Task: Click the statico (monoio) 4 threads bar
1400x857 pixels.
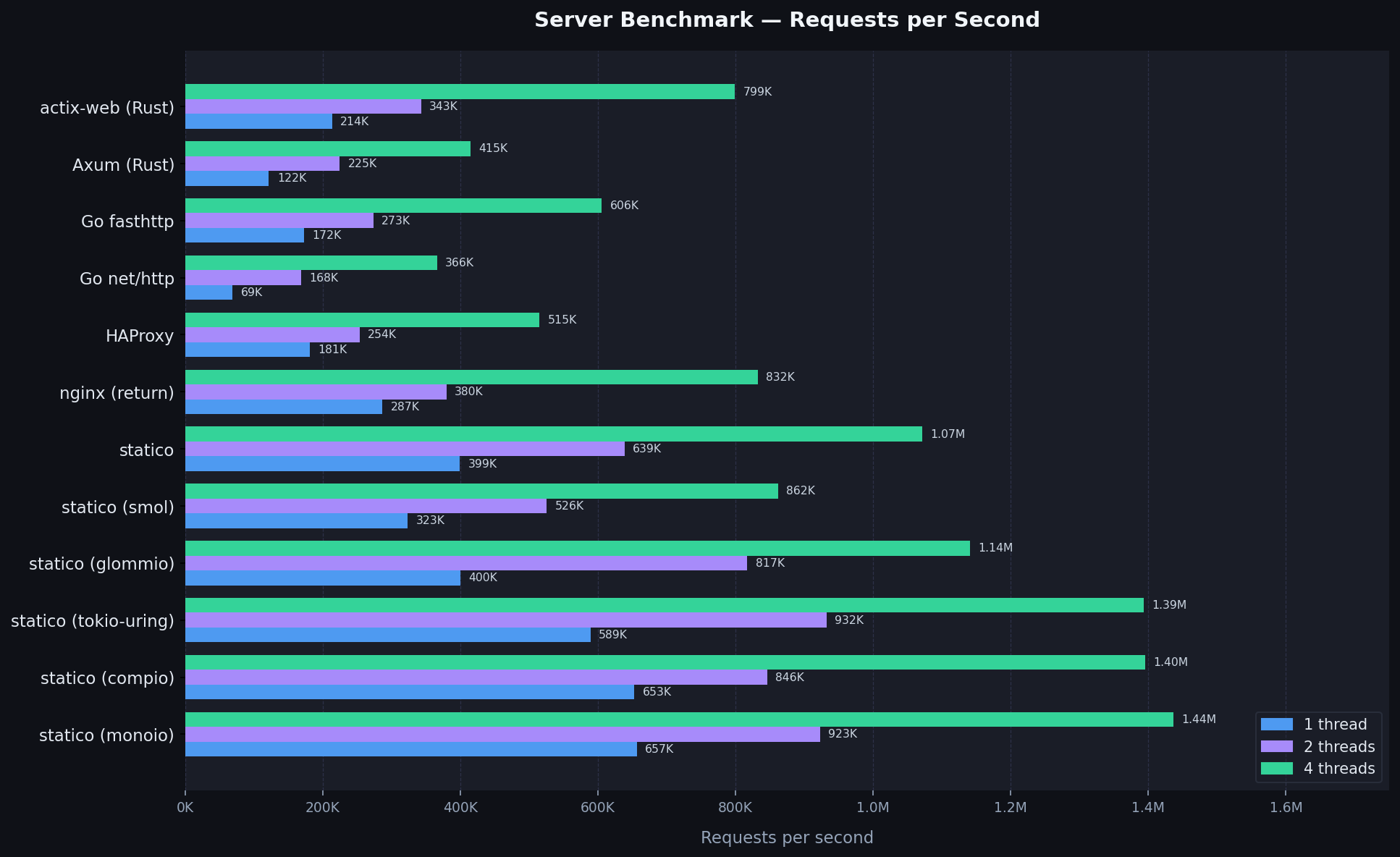Action: (679, 719)
